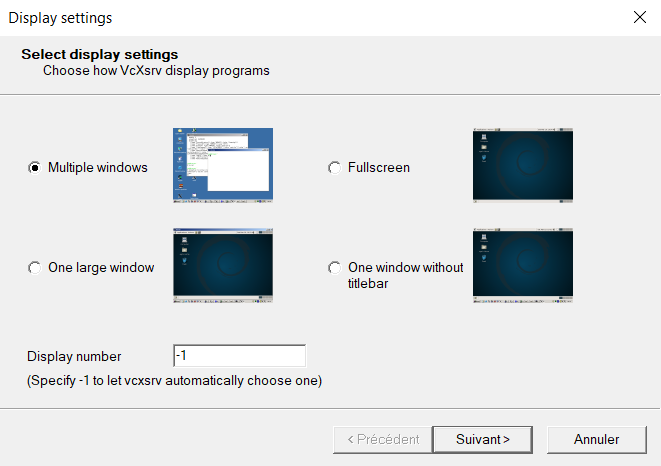Viewport: 661px width, 466px height.
Task: Click the Fullscreen preview thumbnail
Action: [522, 165]
